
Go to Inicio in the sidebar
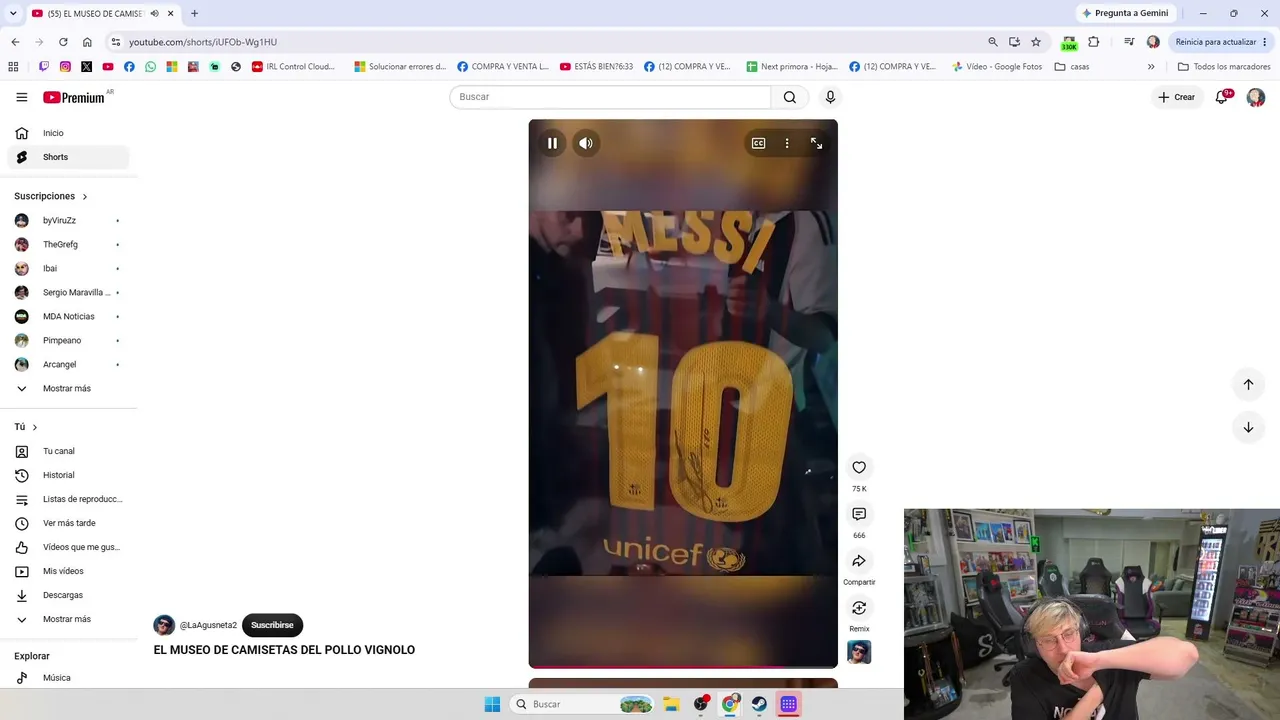coord(70,133)
